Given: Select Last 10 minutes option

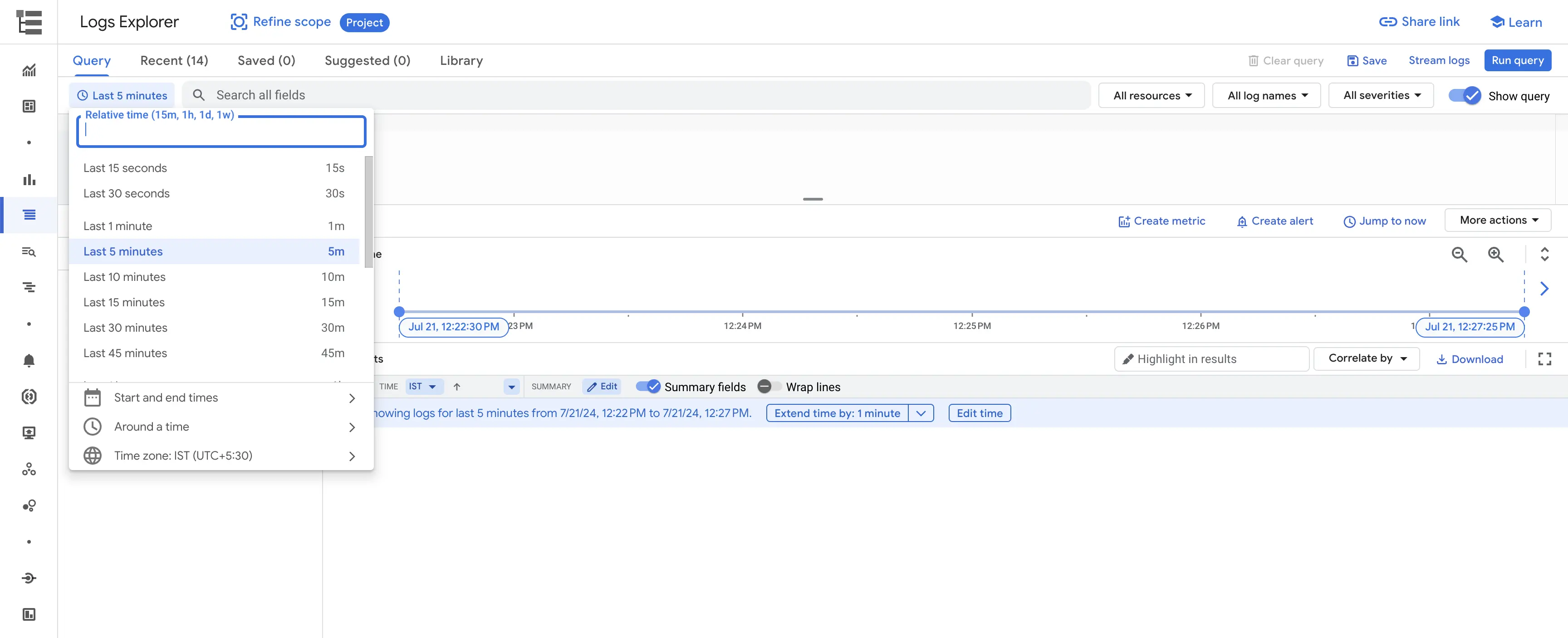Looking at the screenshot, I should point(214,277).
